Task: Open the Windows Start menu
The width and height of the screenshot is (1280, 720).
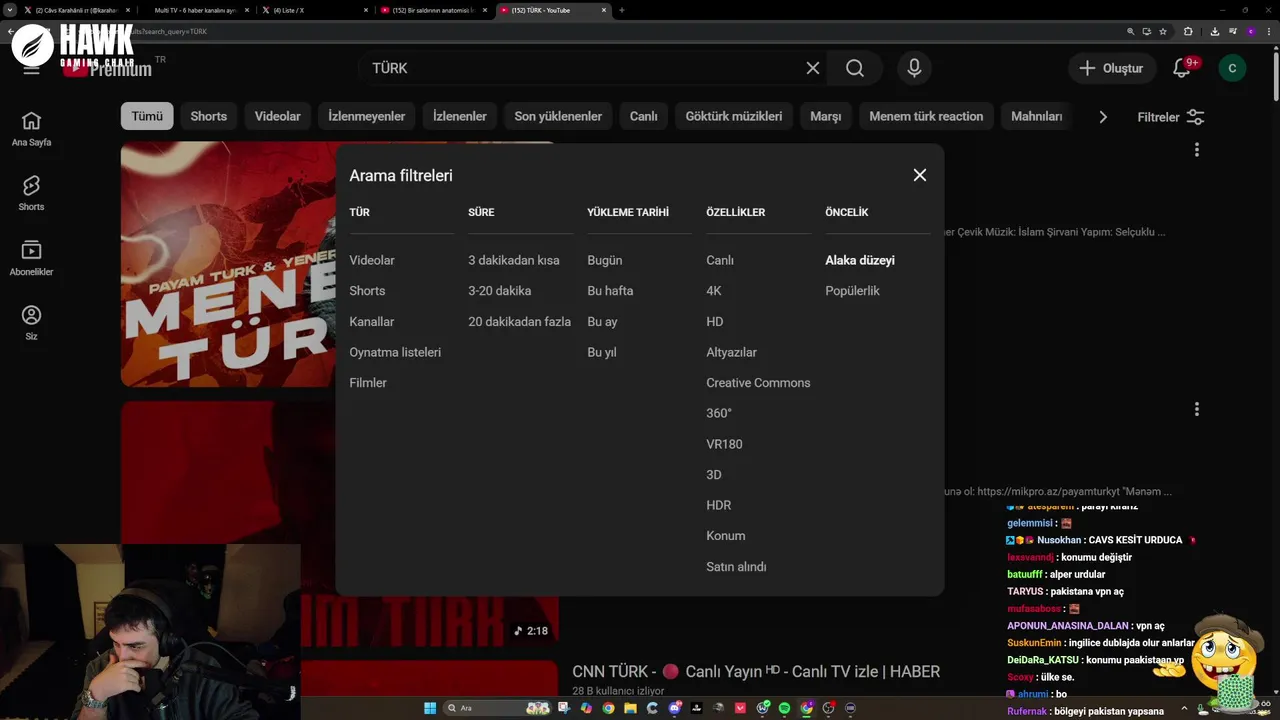Action: coord(430,708)
